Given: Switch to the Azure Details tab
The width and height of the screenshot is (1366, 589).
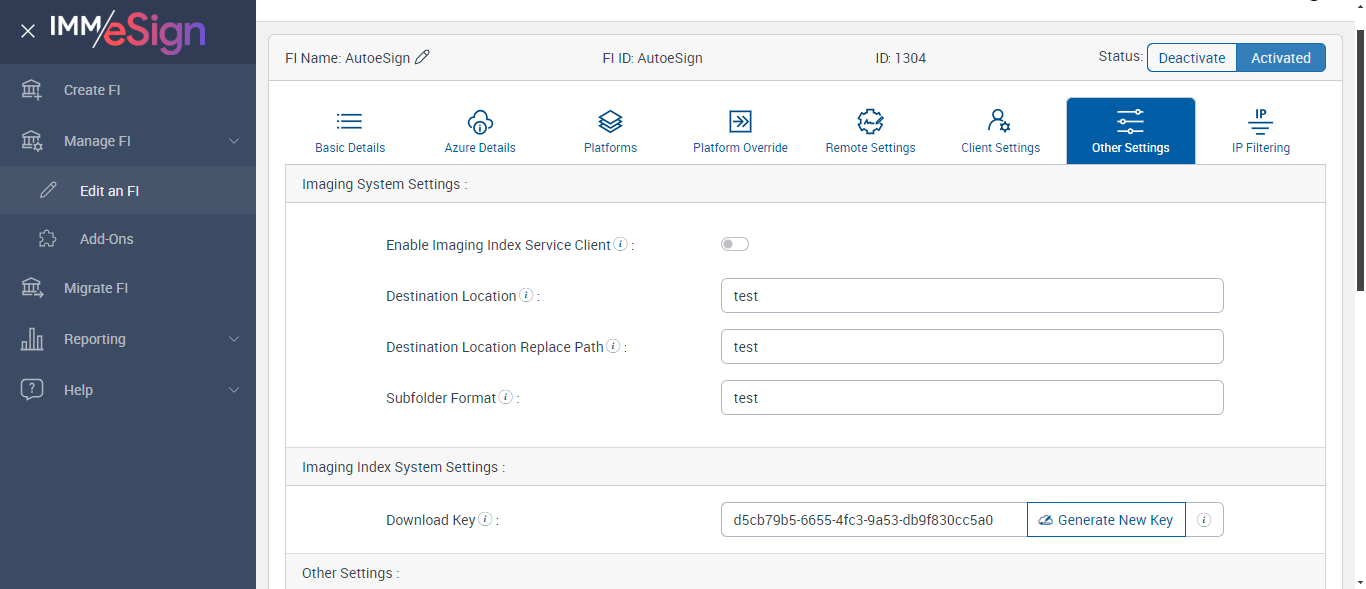Looking at the screenshot, I should [x=480, y=131].
